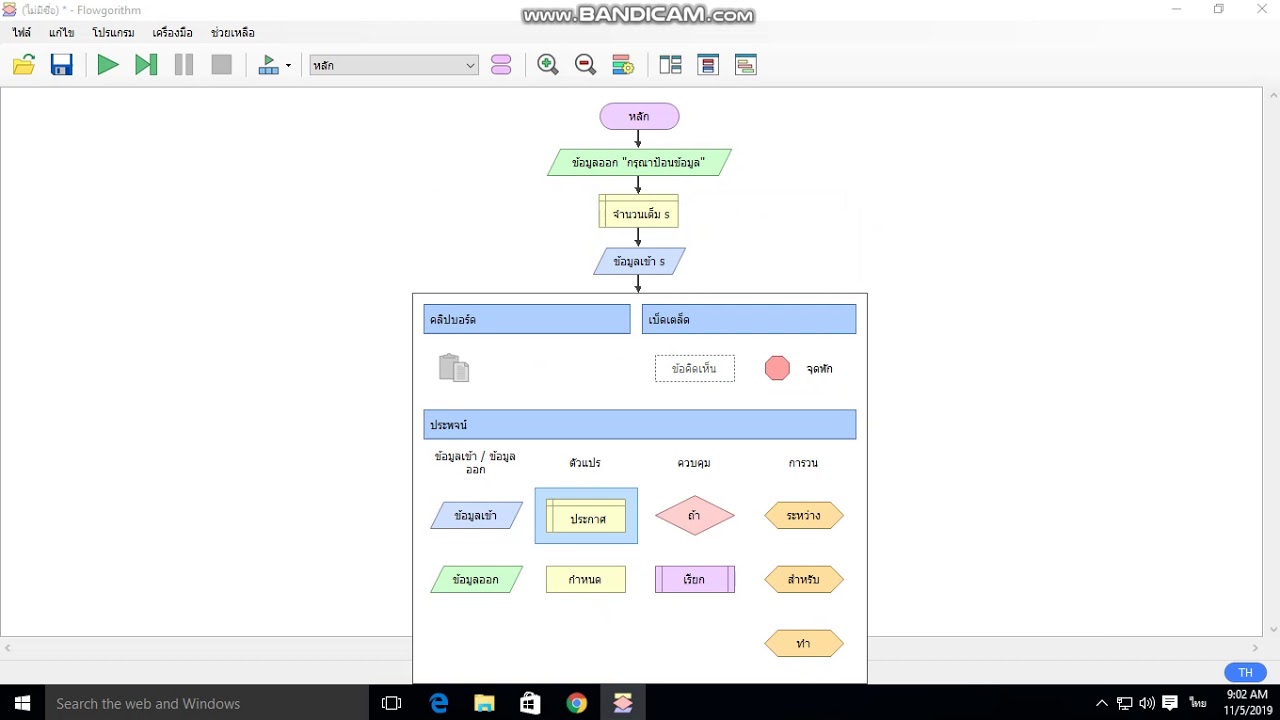1280x720 pixels.
Task: Select the ข้อมูลออก output shape in flowchart
Action: pos(639,162)
